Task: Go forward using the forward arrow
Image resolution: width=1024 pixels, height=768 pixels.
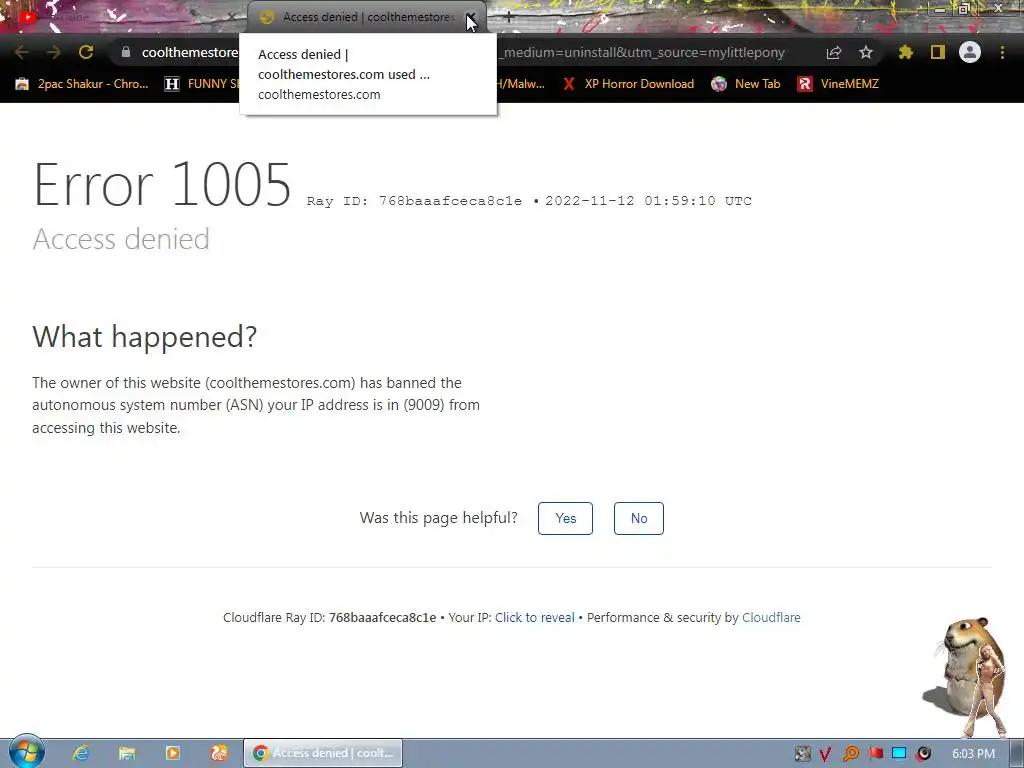Action: 54,52
